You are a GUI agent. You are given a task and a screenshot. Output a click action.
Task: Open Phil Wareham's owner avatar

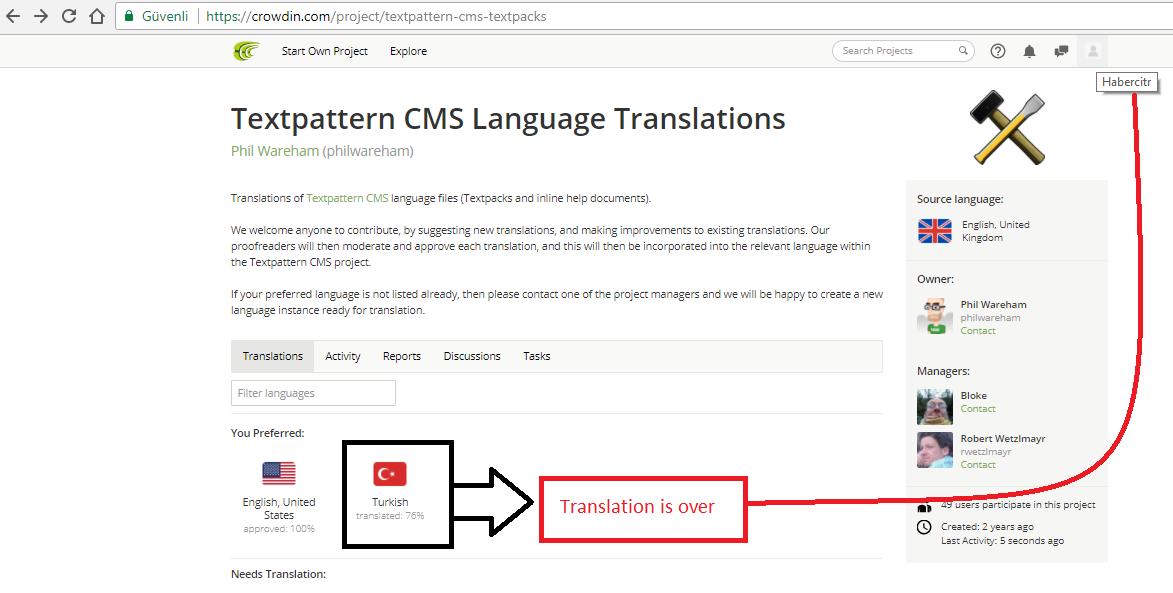(934, 316)
